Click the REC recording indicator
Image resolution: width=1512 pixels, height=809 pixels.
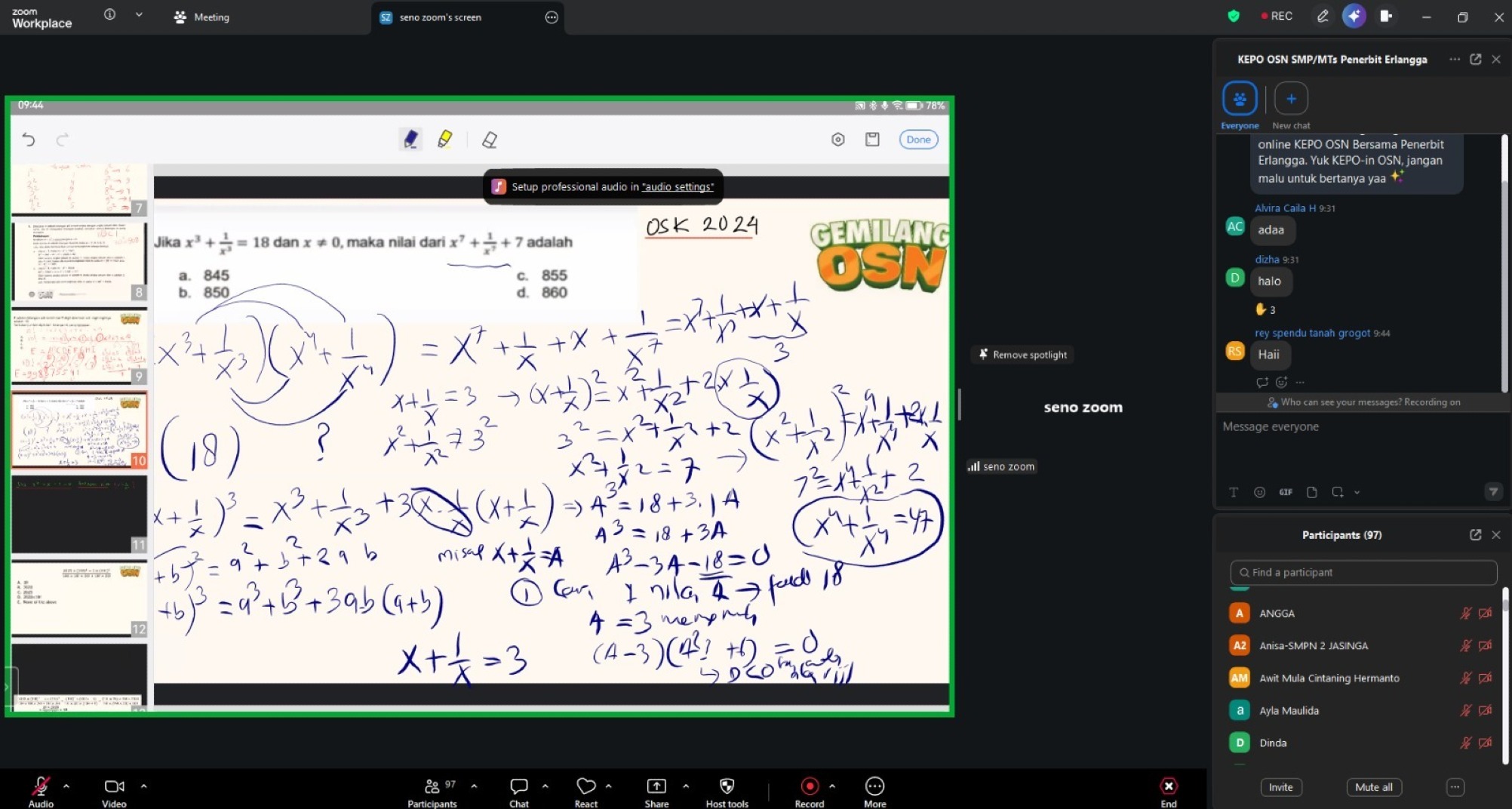click(x=1277, y=16)
